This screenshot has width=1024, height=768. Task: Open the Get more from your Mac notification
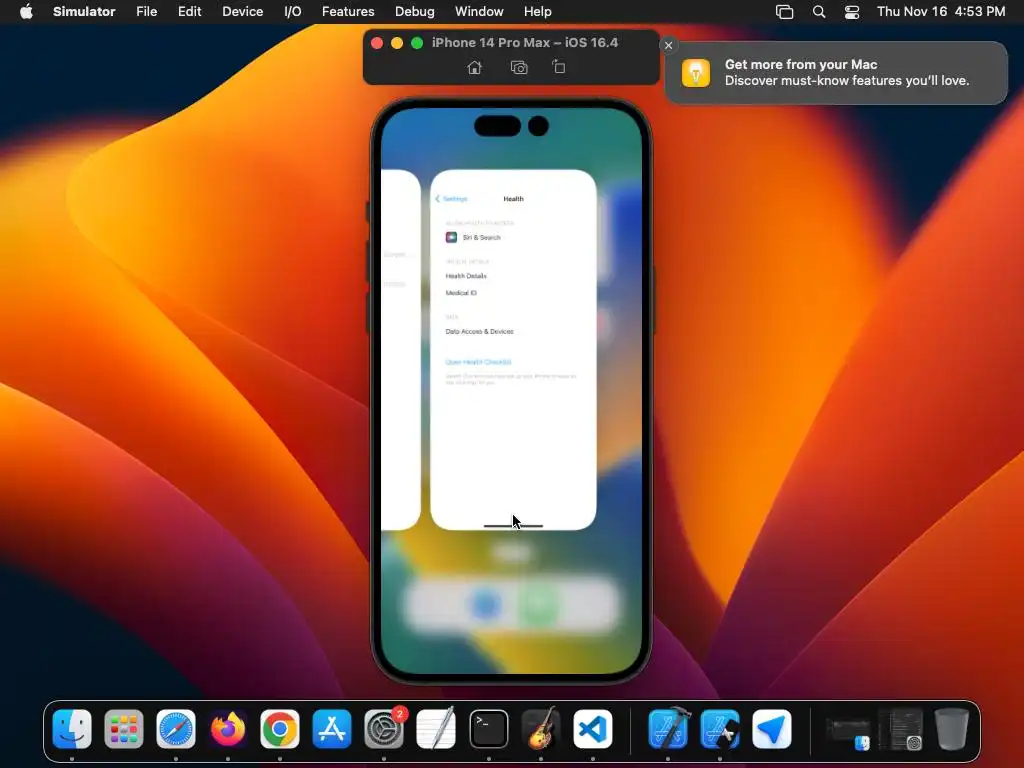click(837, 72)
